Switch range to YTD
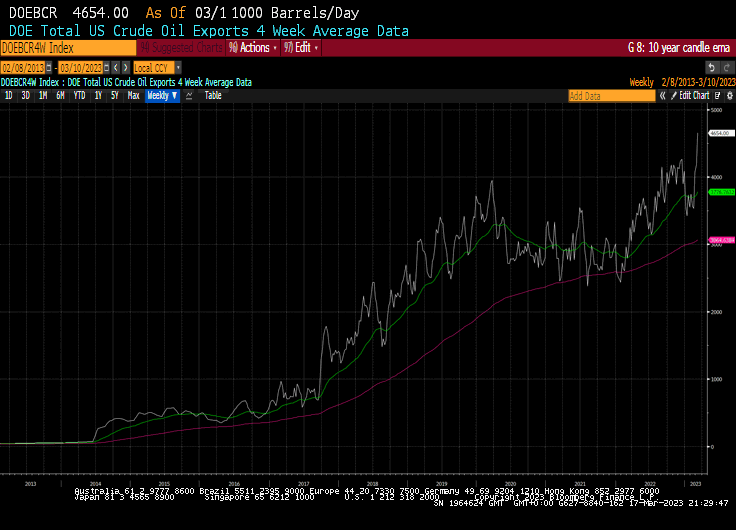The image size is (736, 530). (79, 96)
